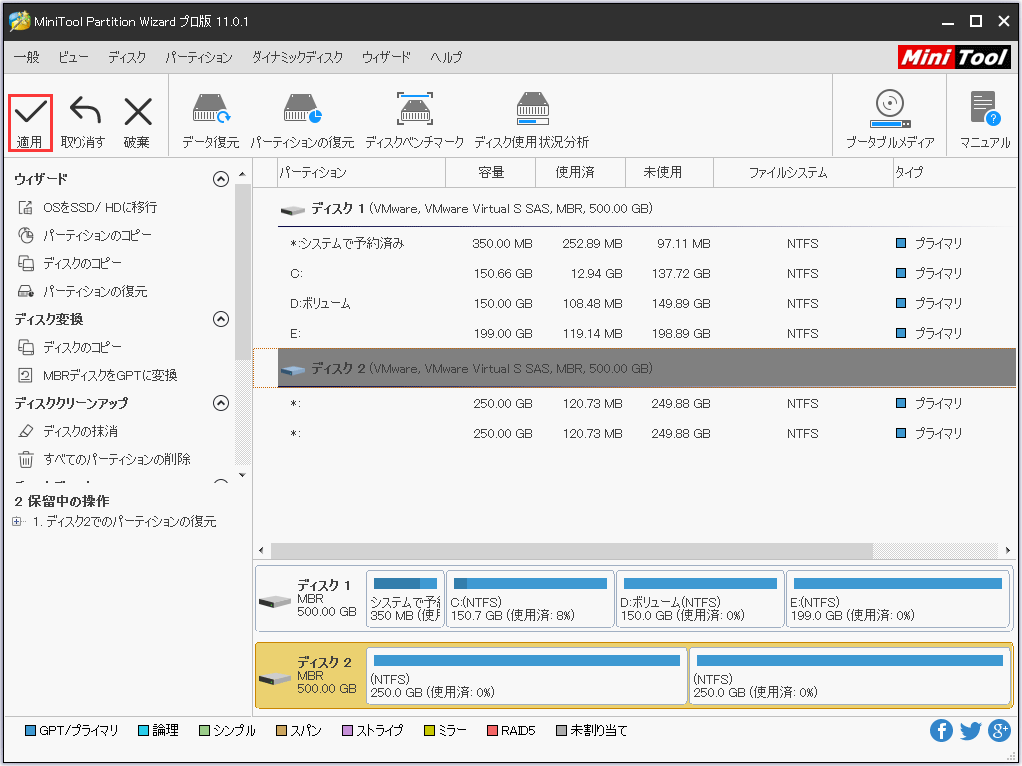Image resolution: width=1022 pixels, height=766 pixels.
Task: Open the ビュー menu
Action: coord(73,57)
